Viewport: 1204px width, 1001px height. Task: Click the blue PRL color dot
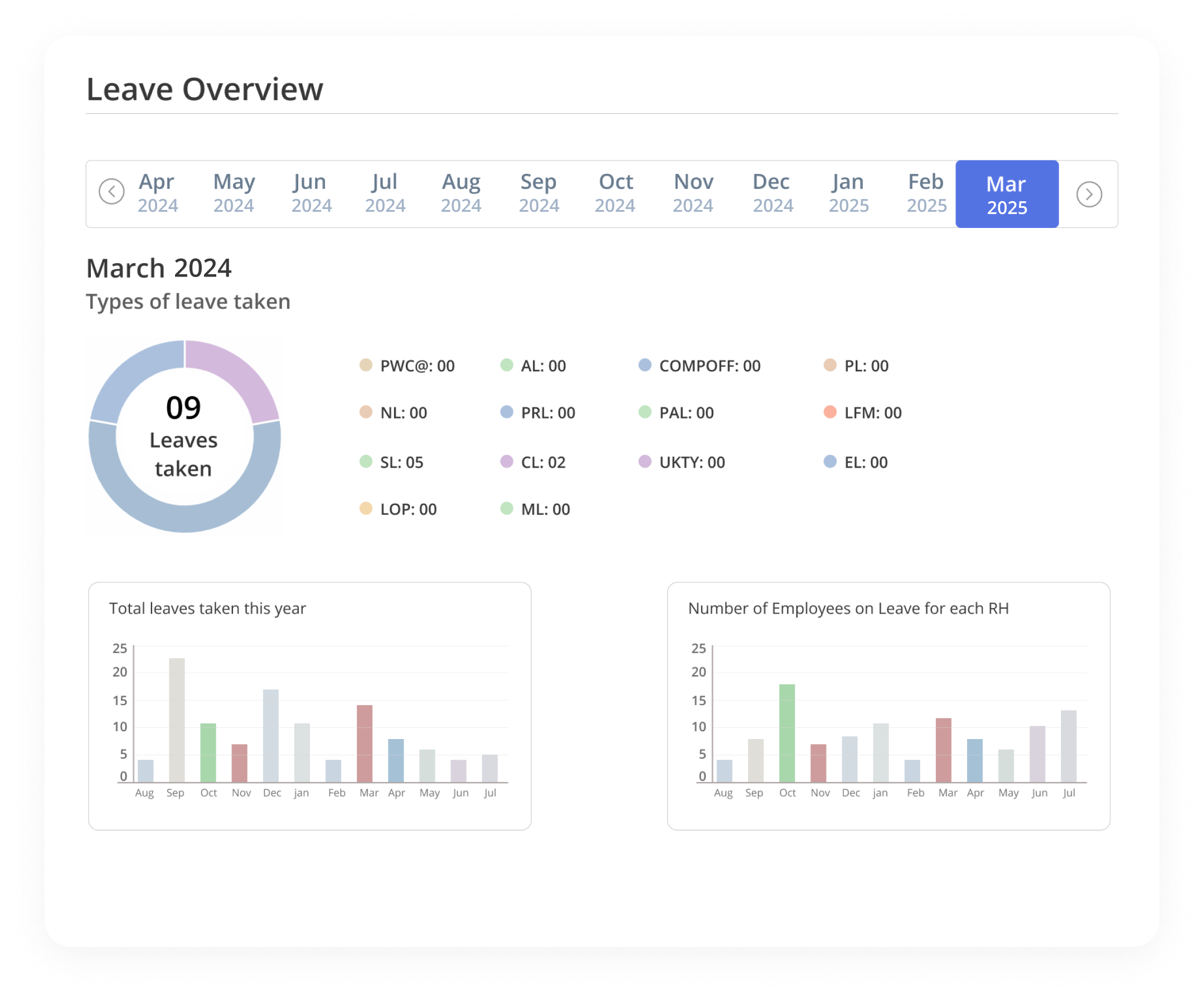point(507,412)
